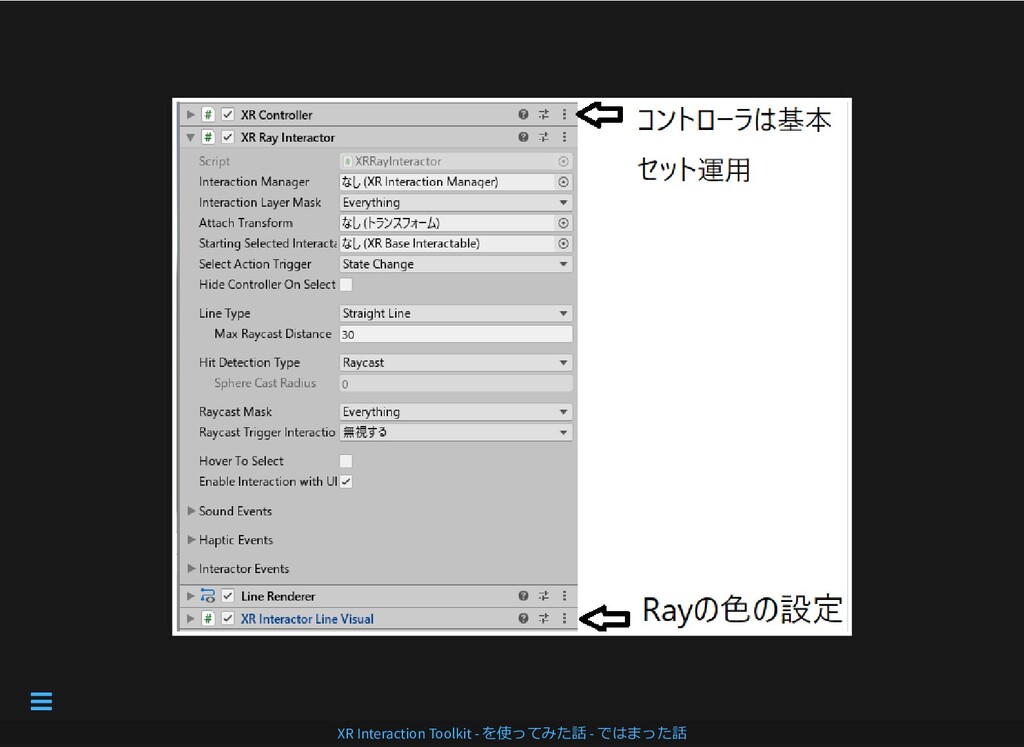Expand the XR Controller component
Viewport: 1024px width, 747px height.
[191, 114]
